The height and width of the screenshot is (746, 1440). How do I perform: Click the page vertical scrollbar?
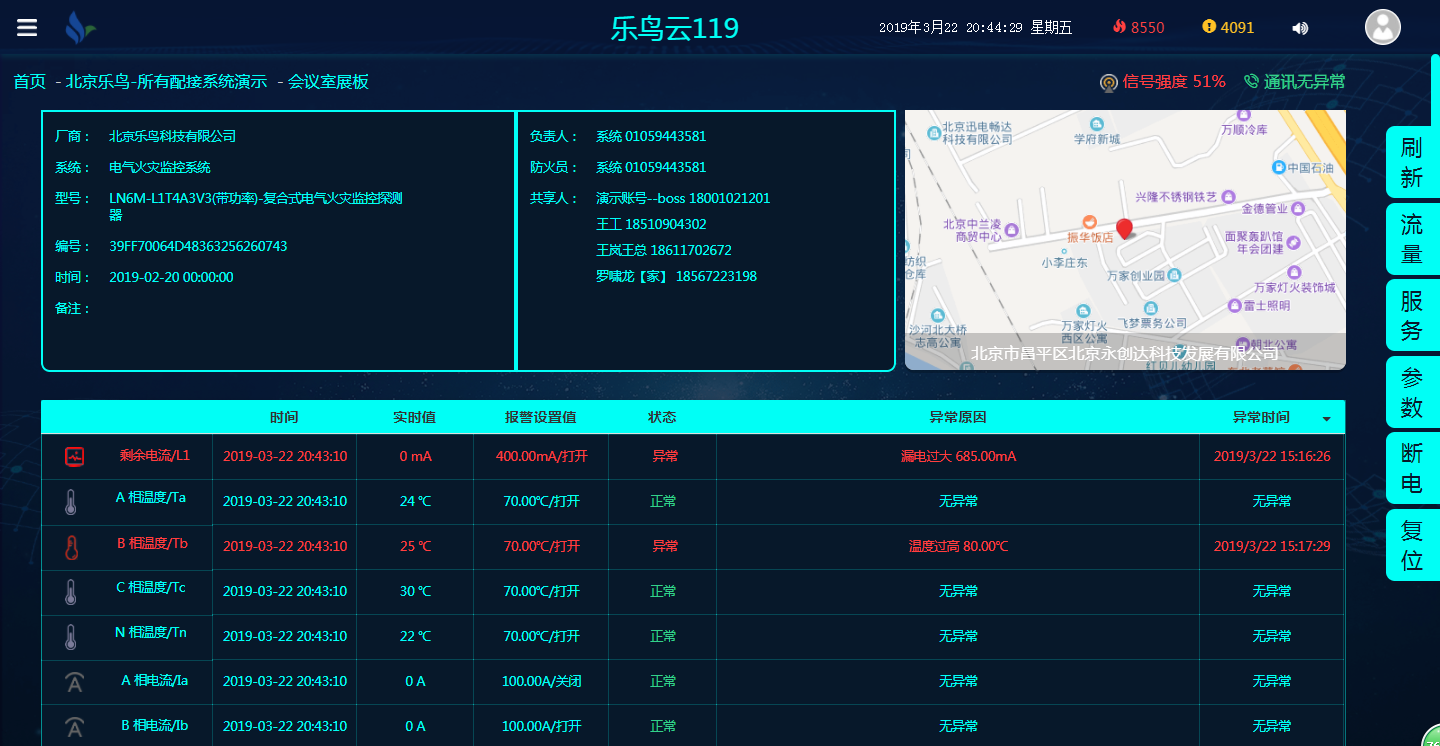coord(1435,90)
